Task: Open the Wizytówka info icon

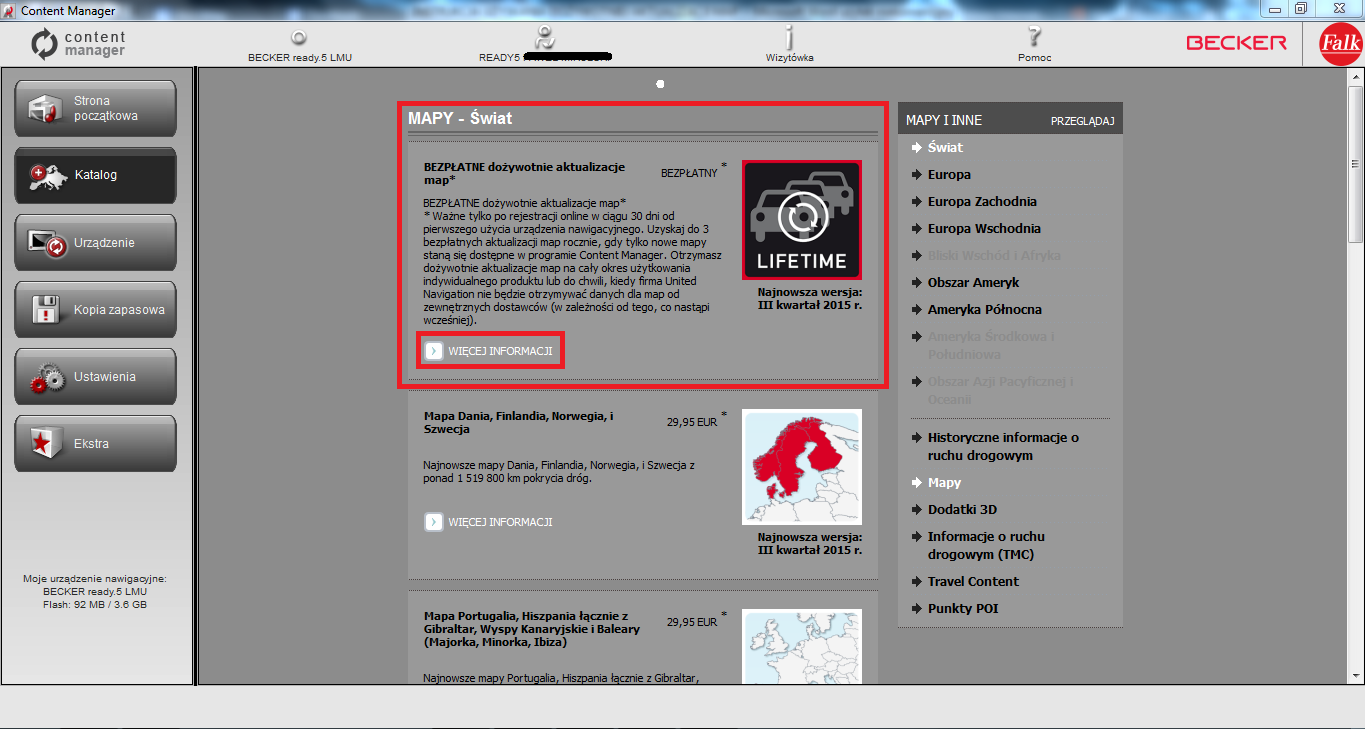Action: [x=789, y=38]
